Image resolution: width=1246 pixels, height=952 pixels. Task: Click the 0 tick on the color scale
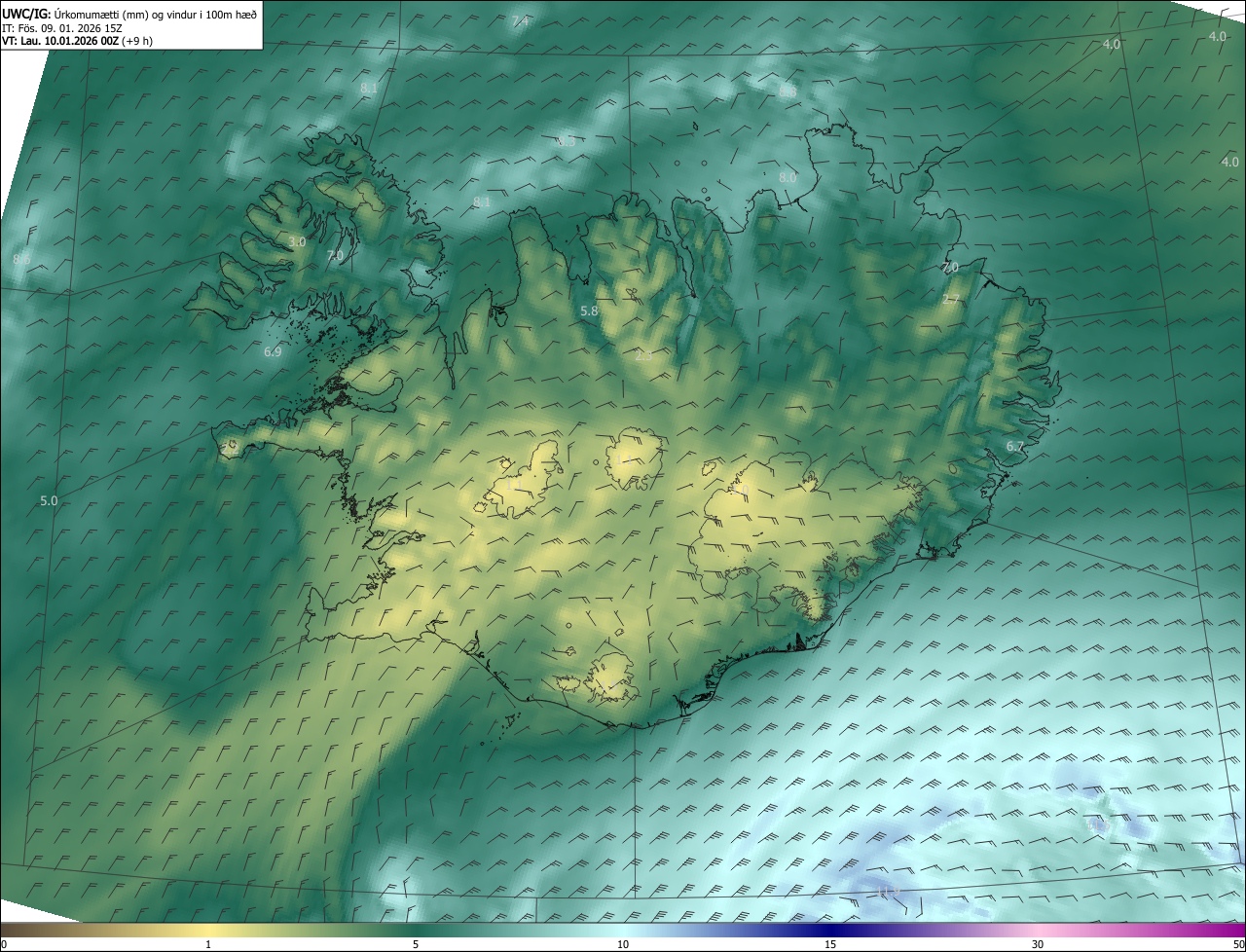(4, 944)
